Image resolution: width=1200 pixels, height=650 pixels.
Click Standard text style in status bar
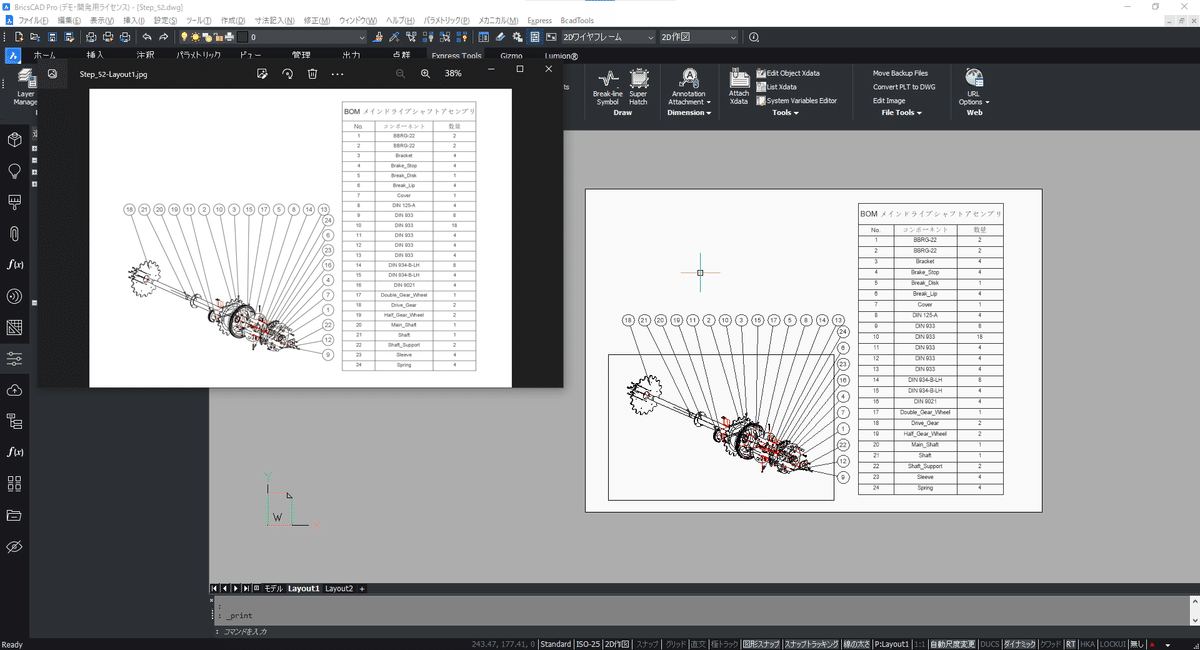(x=556, y=644)
